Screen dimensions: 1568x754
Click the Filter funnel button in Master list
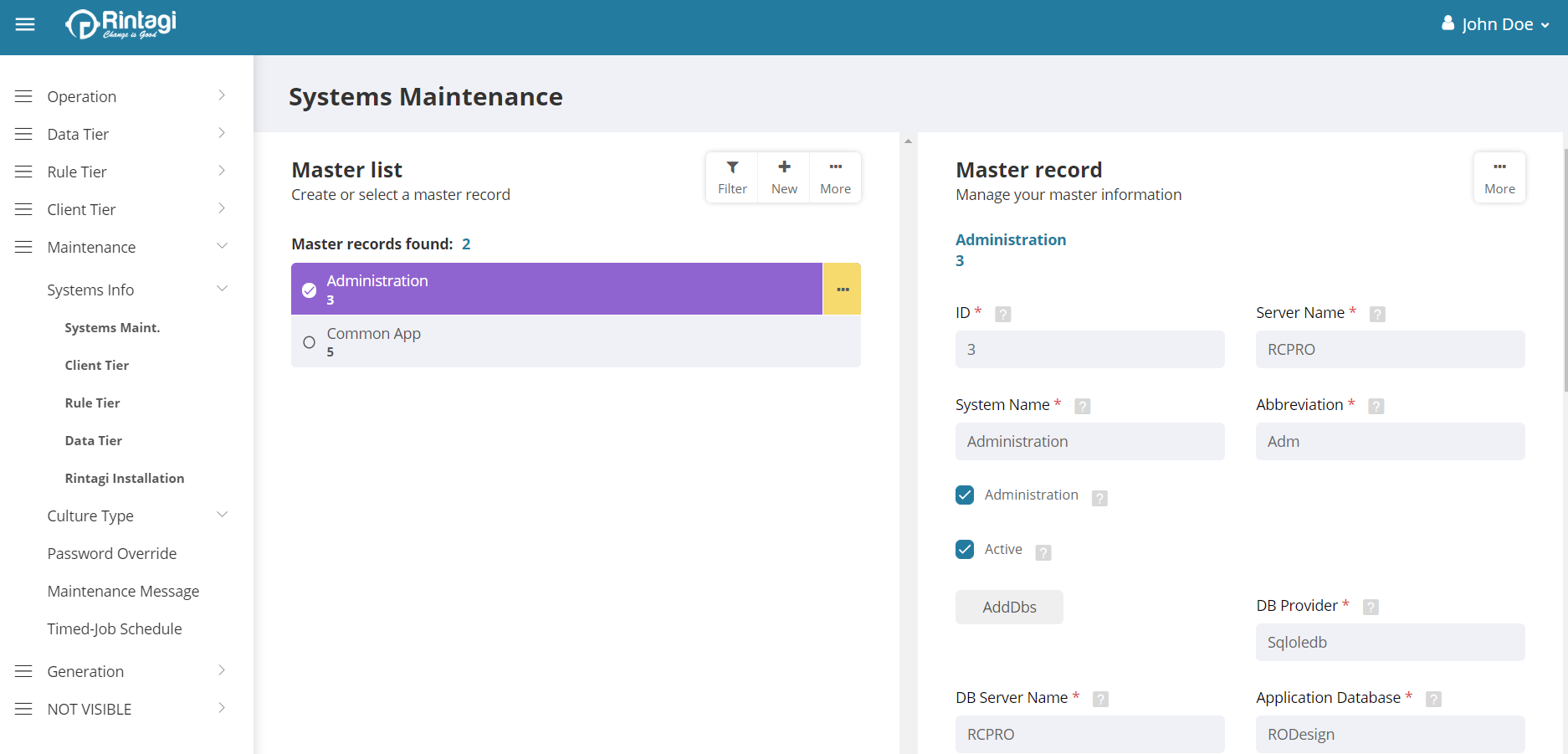(732, 177)
